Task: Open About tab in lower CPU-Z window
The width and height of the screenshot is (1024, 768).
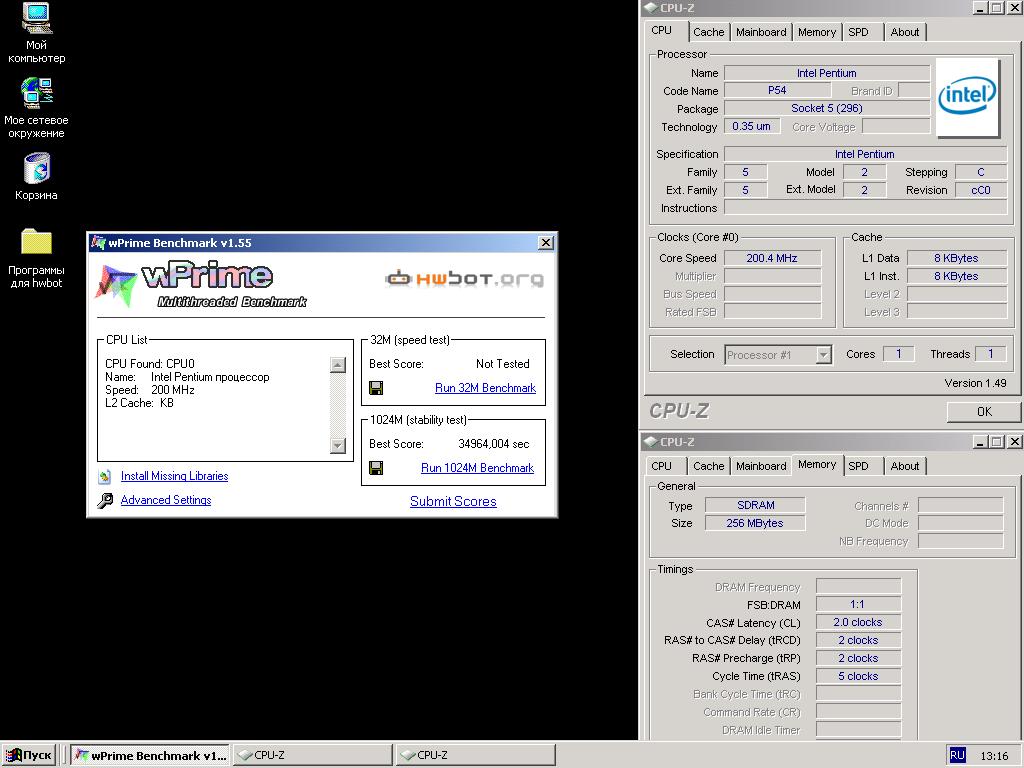Action: (904, 466)
